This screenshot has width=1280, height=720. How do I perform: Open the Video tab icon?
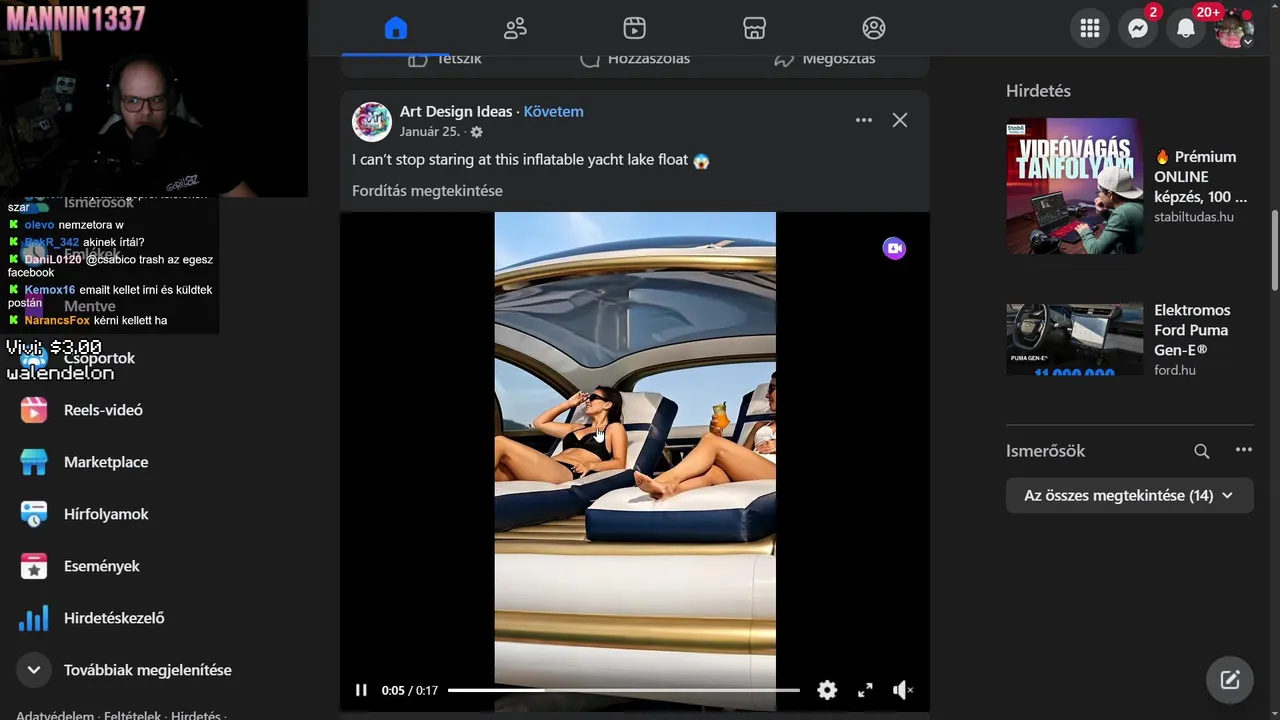point(634,28)
